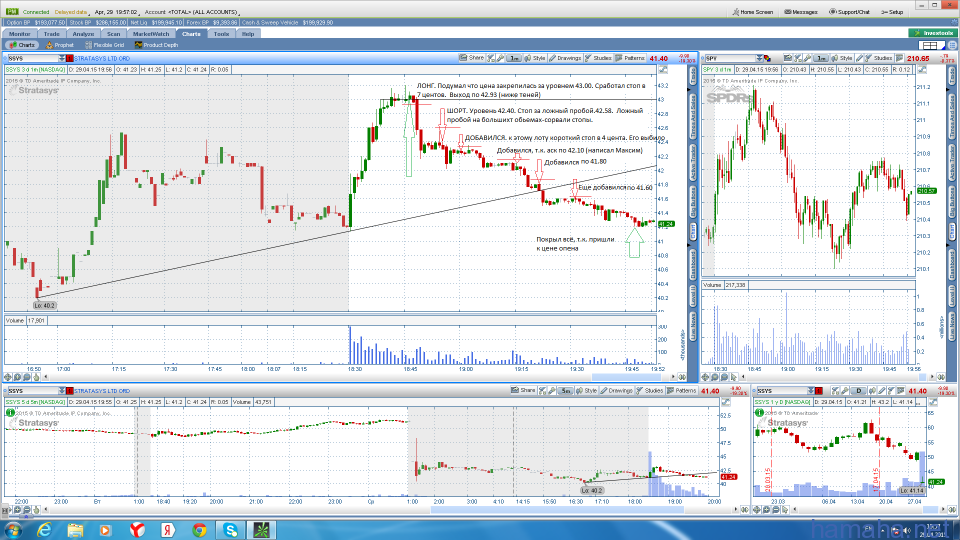The width and height of the screenshot is (960, 540).
Task: Toggle the 5m timeframe button
Action: pos(565,391)
